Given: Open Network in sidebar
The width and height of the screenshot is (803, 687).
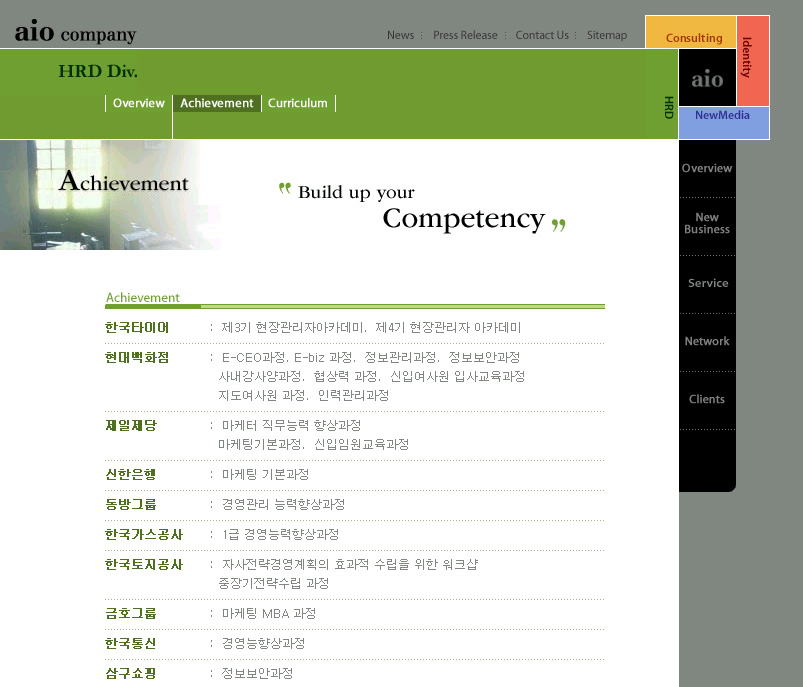Looking at the screenshot, I should pyautogui.click(x=707, y=341).
